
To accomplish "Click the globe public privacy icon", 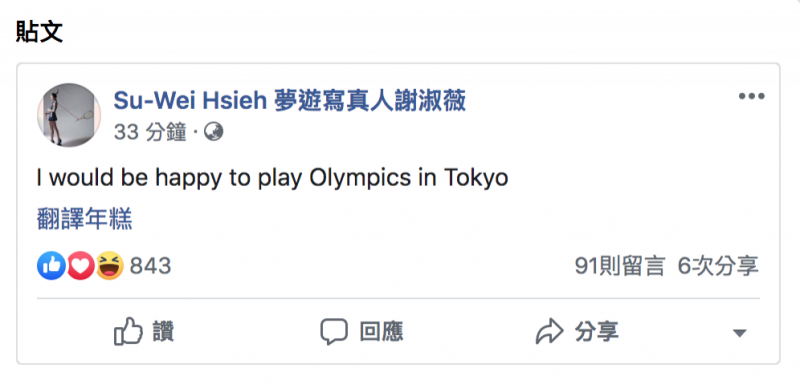I will tap(214, 133).
